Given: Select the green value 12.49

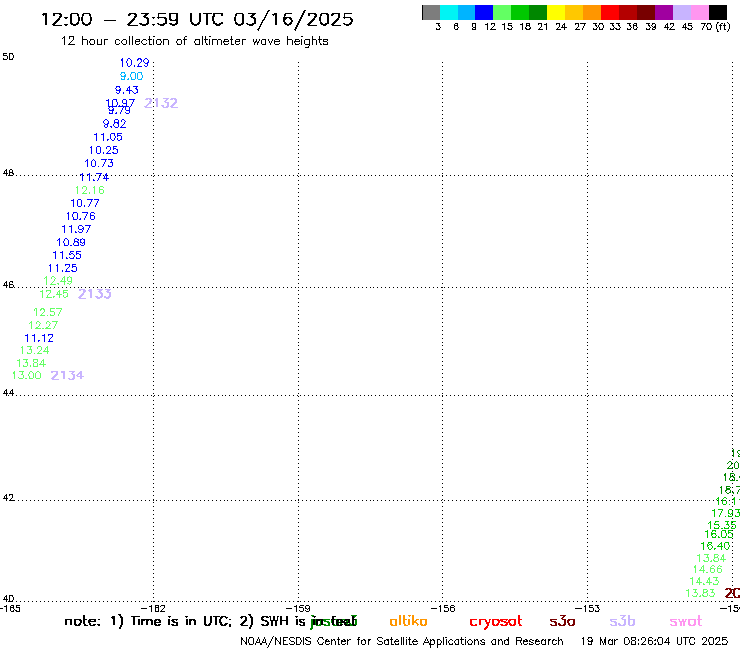Looking at the screenshot, I should 58,281.
